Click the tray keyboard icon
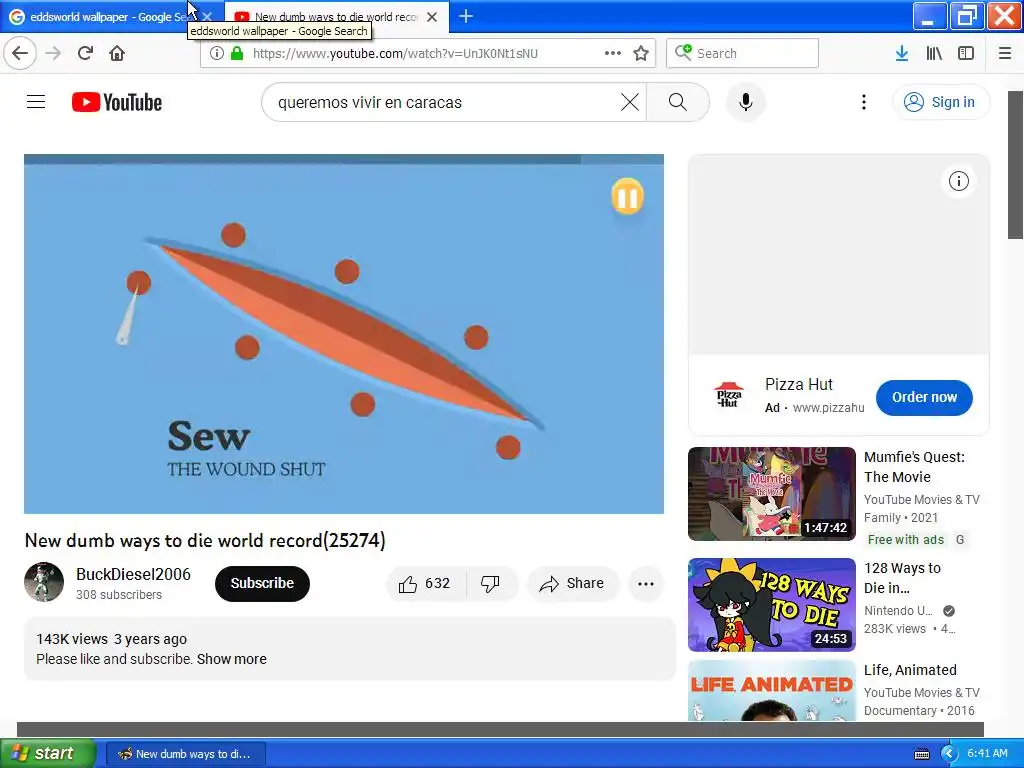The width and height of the screenshot is (1024, 768). coord(921,754)
